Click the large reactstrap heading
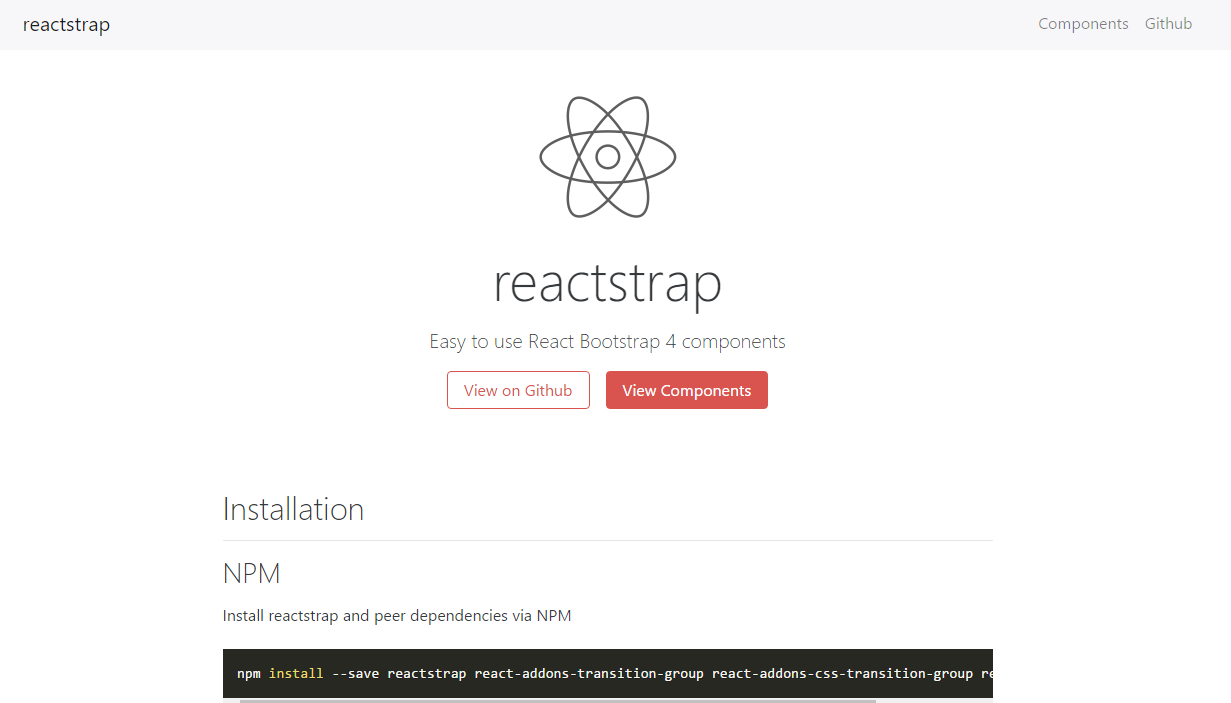Image resolution: width=1231 pixels, height=703 pixels. coord(608,284)
